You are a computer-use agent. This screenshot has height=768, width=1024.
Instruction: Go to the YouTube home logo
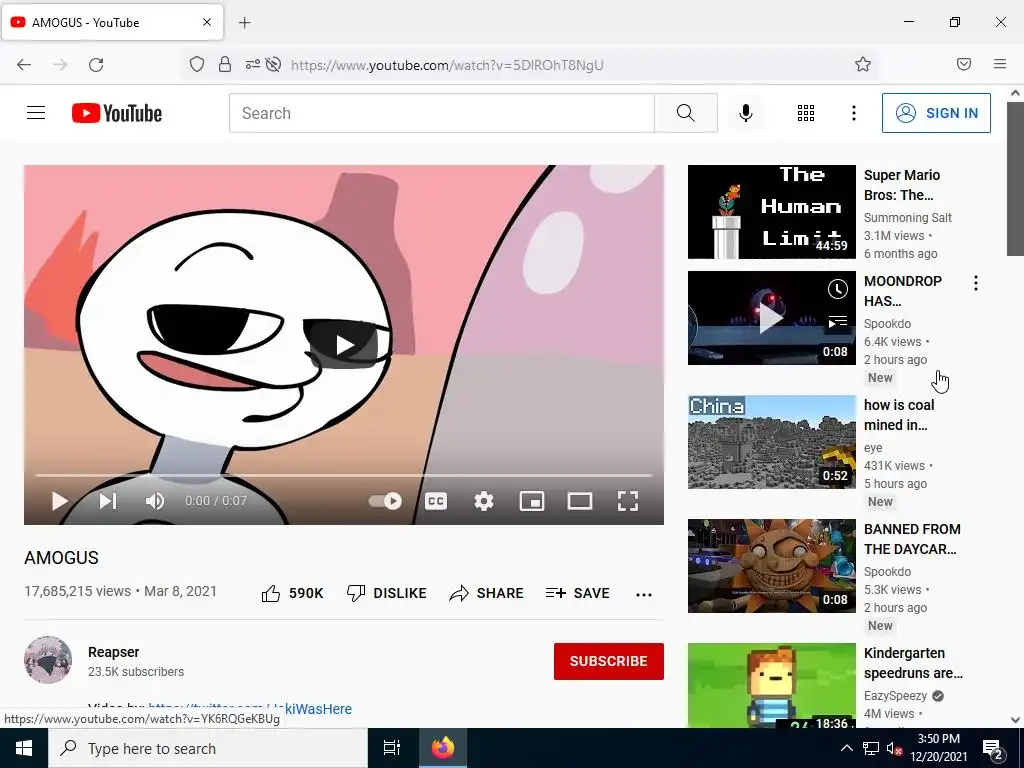[117, 113]
